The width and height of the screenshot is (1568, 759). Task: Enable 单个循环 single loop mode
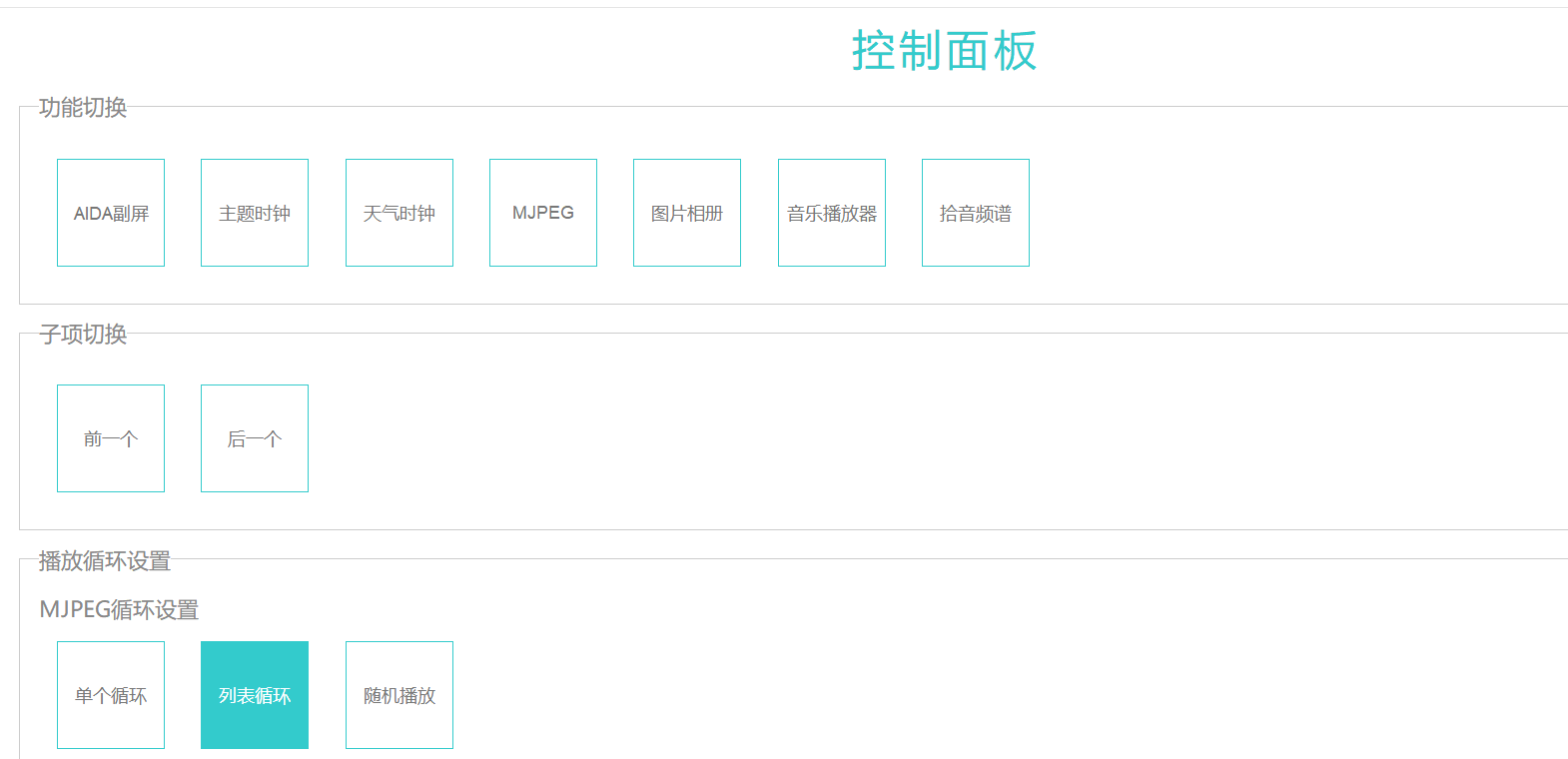pyautogui.click(x=111, y=695)
